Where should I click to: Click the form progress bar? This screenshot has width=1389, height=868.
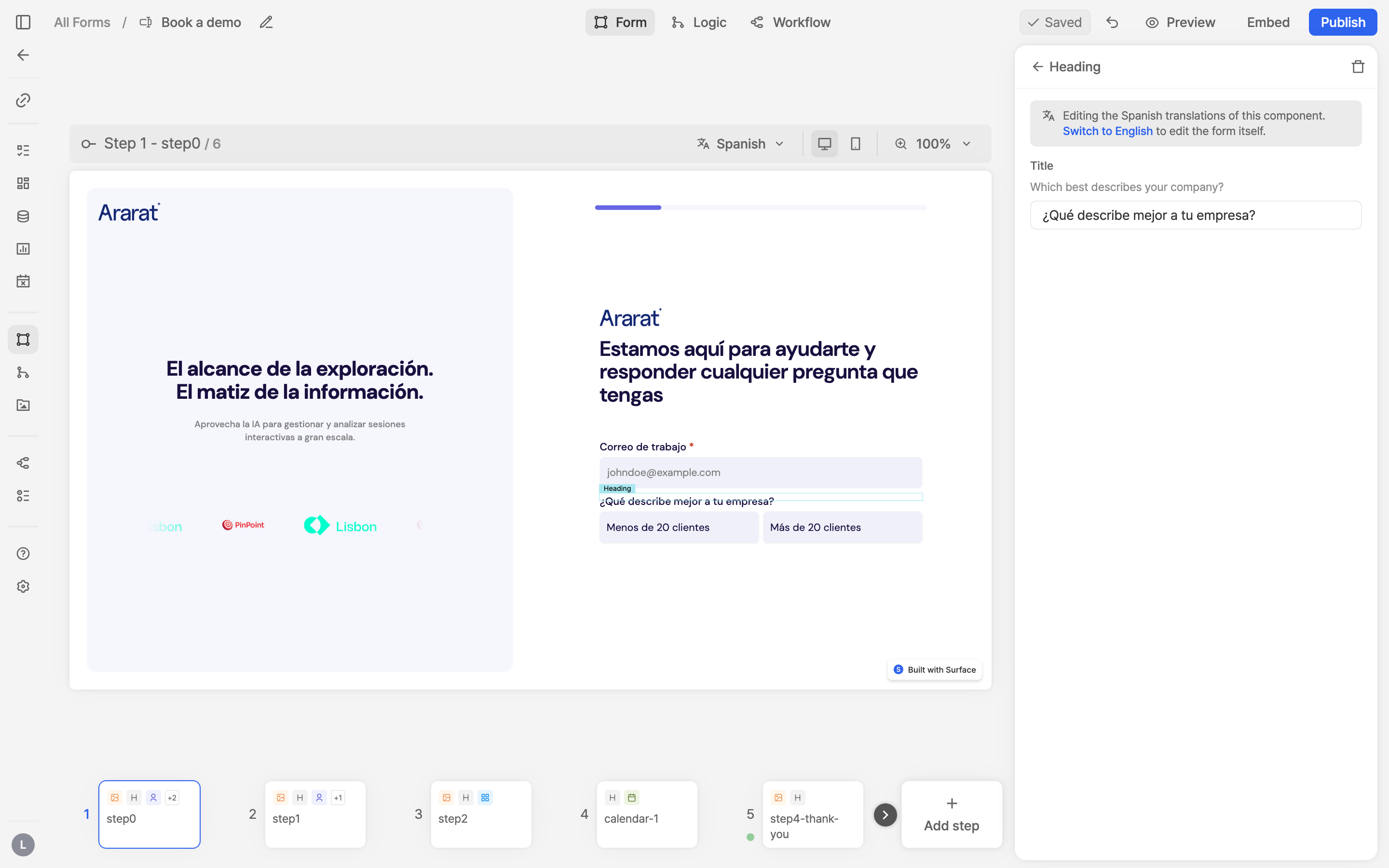(x=761, y=207)
